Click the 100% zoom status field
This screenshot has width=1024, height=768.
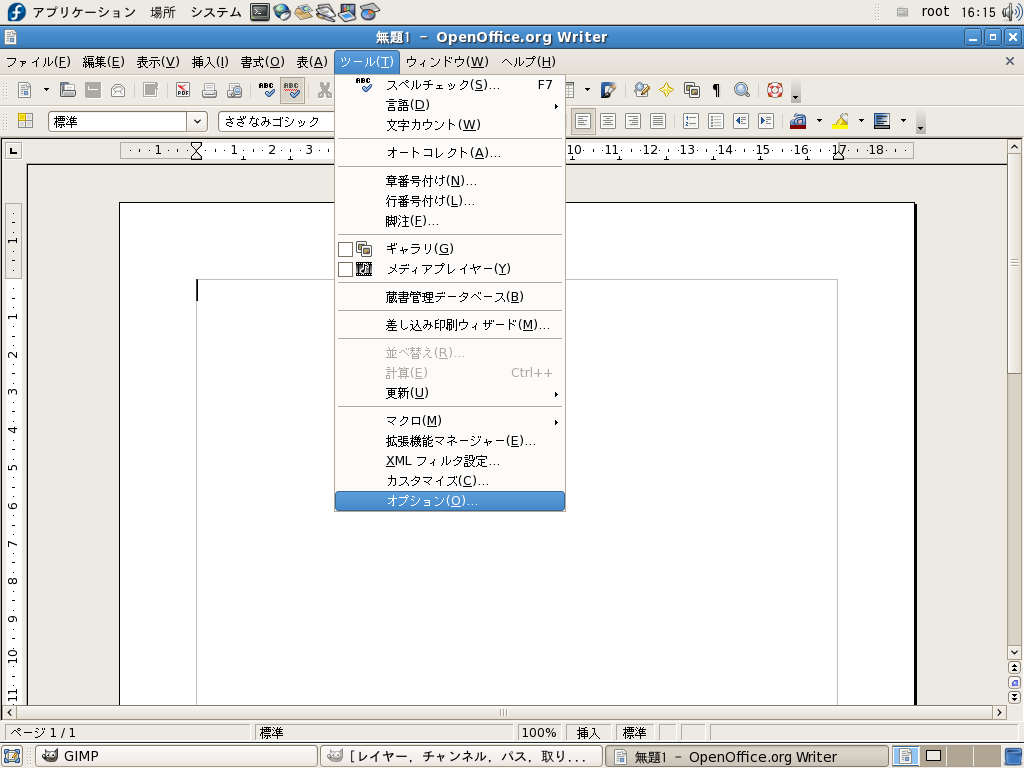(539, 733)
